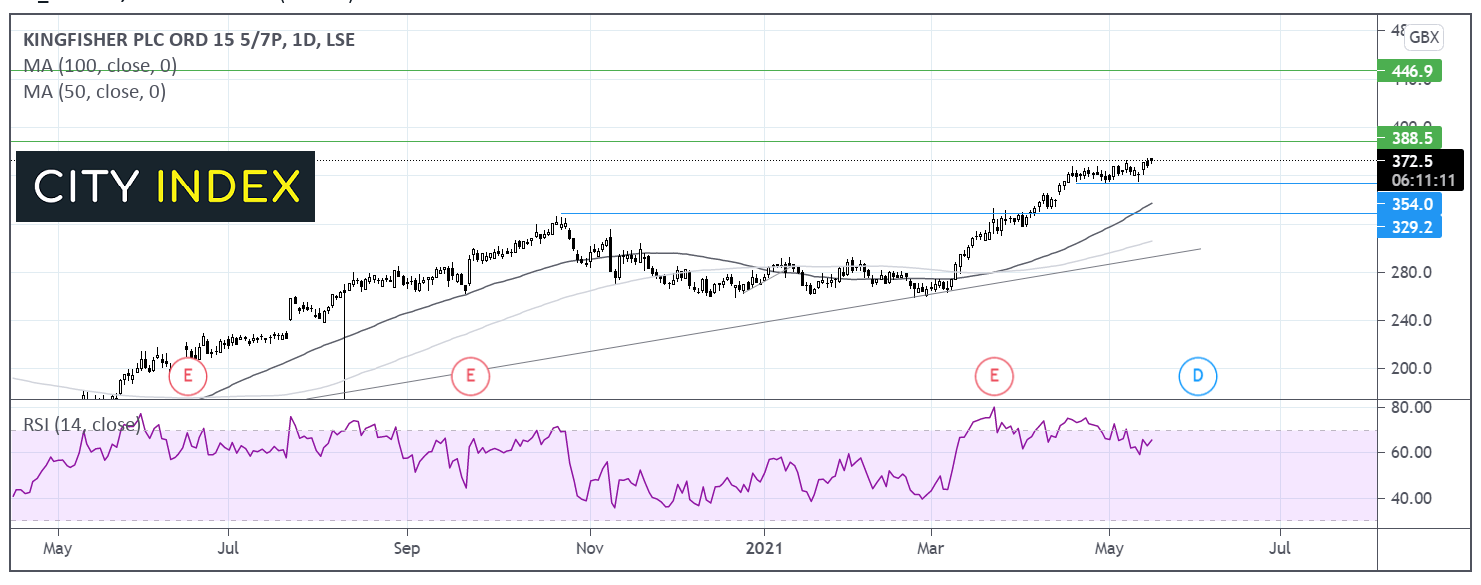
Task: Click the blue dividend D marker
Action: (1197, 376)
